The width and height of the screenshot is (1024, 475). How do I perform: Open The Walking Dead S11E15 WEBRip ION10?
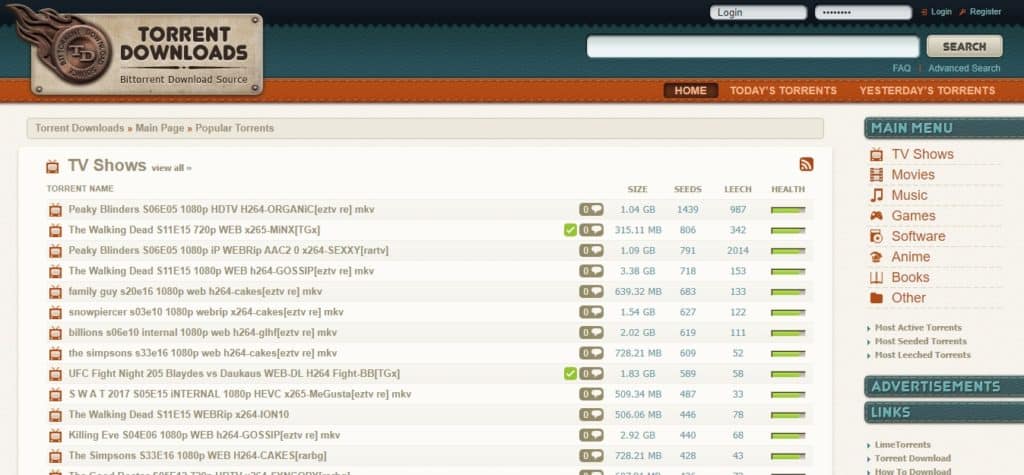click(x=178, y=415)
